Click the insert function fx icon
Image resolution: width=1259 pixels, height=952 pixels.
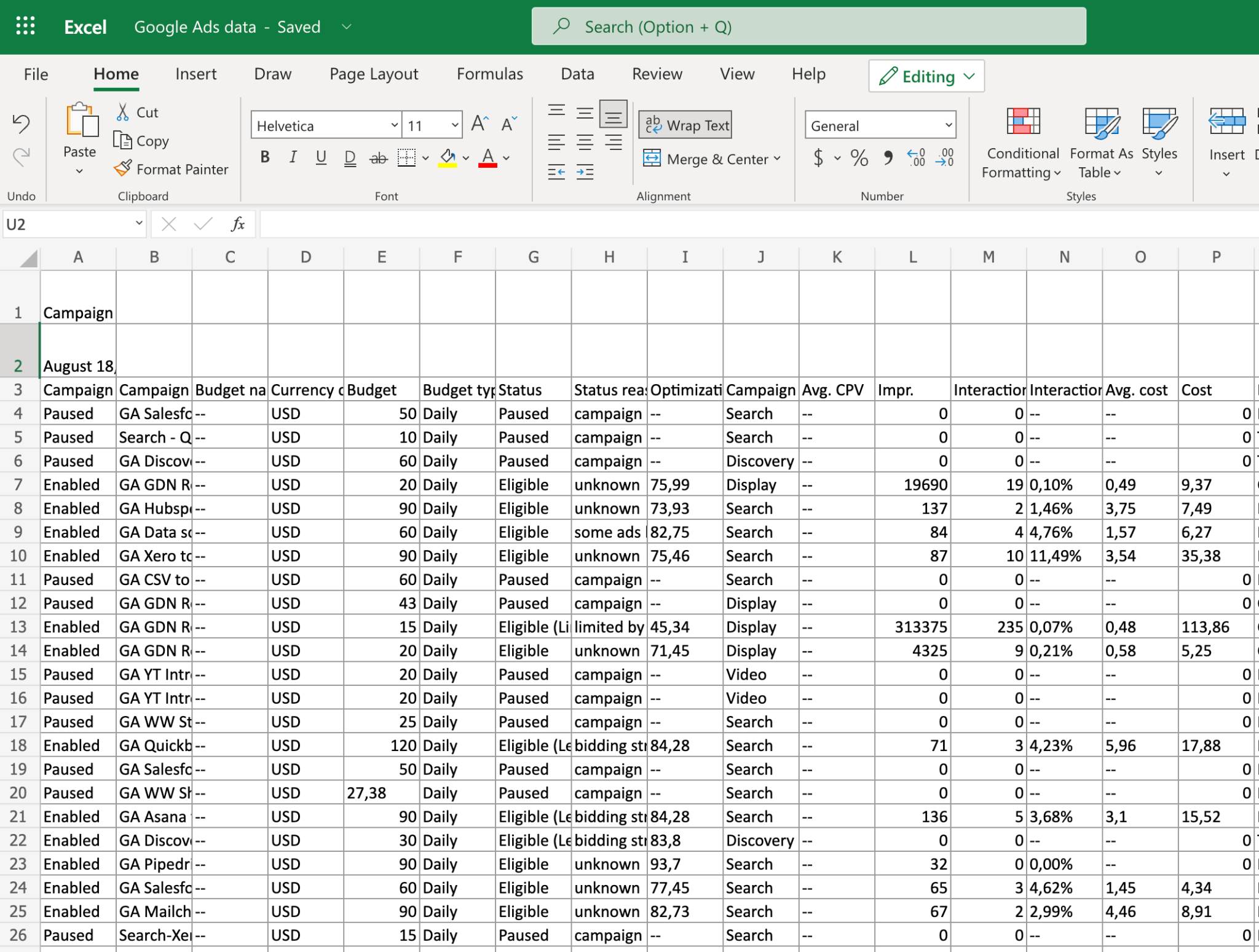(x=237, y=224)
